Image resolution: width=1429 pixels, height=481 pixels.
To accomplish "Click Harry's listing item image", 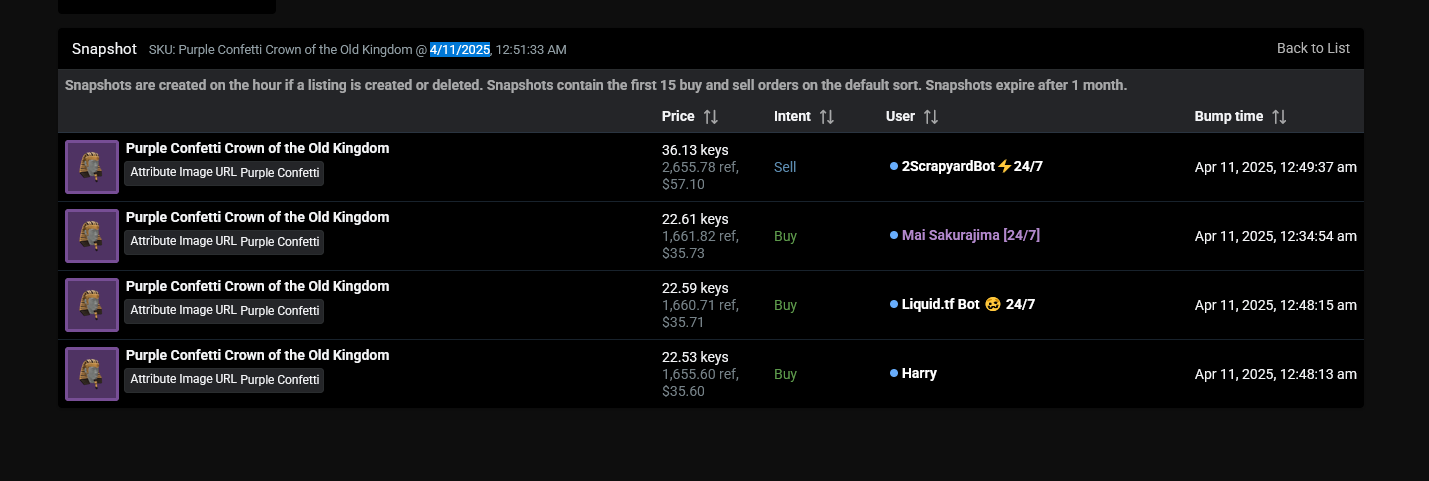I will [92, 374].
